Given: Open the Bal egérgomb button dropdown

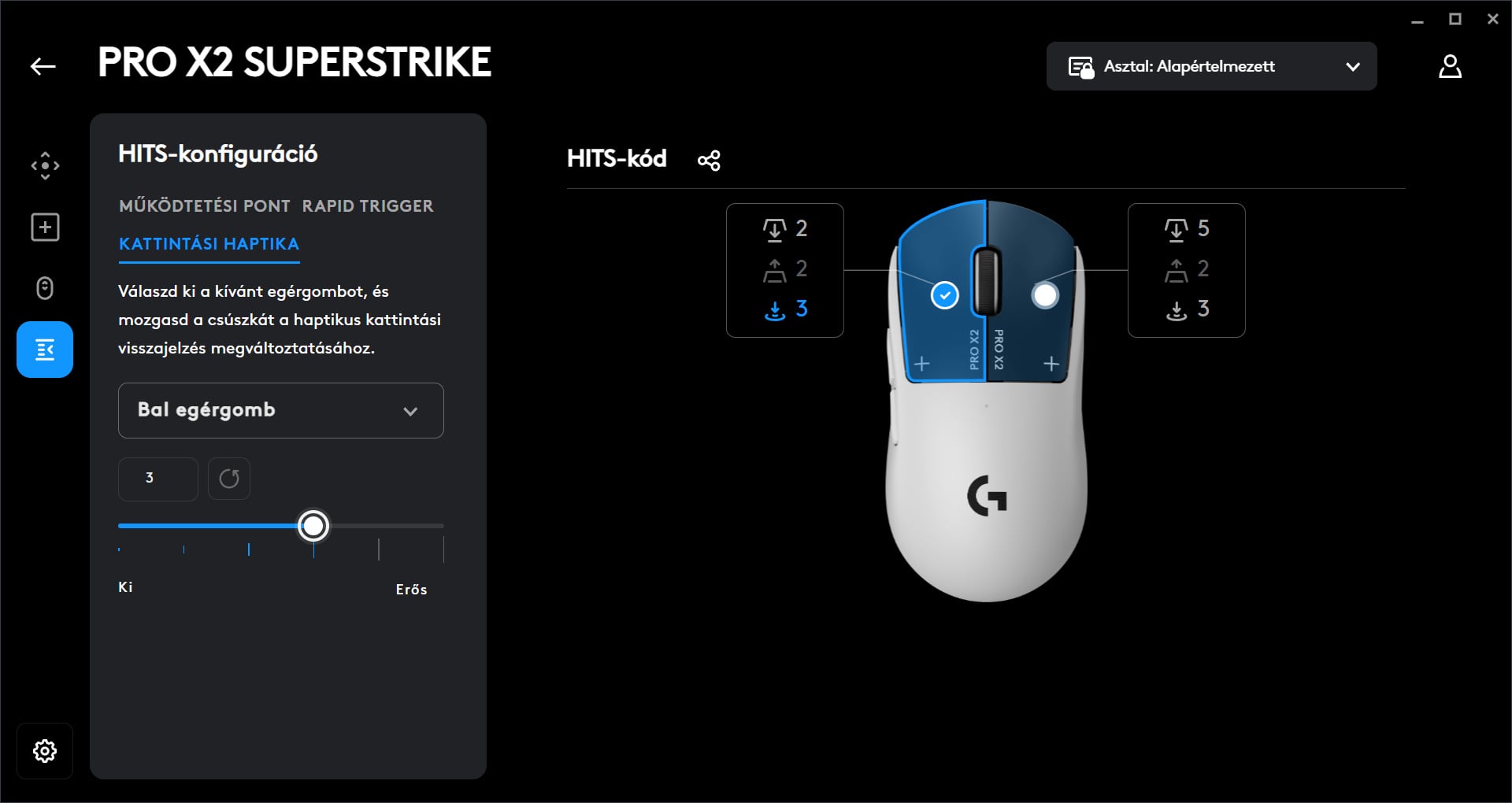Looking at the screenshot, I should (x=281, y=410).
